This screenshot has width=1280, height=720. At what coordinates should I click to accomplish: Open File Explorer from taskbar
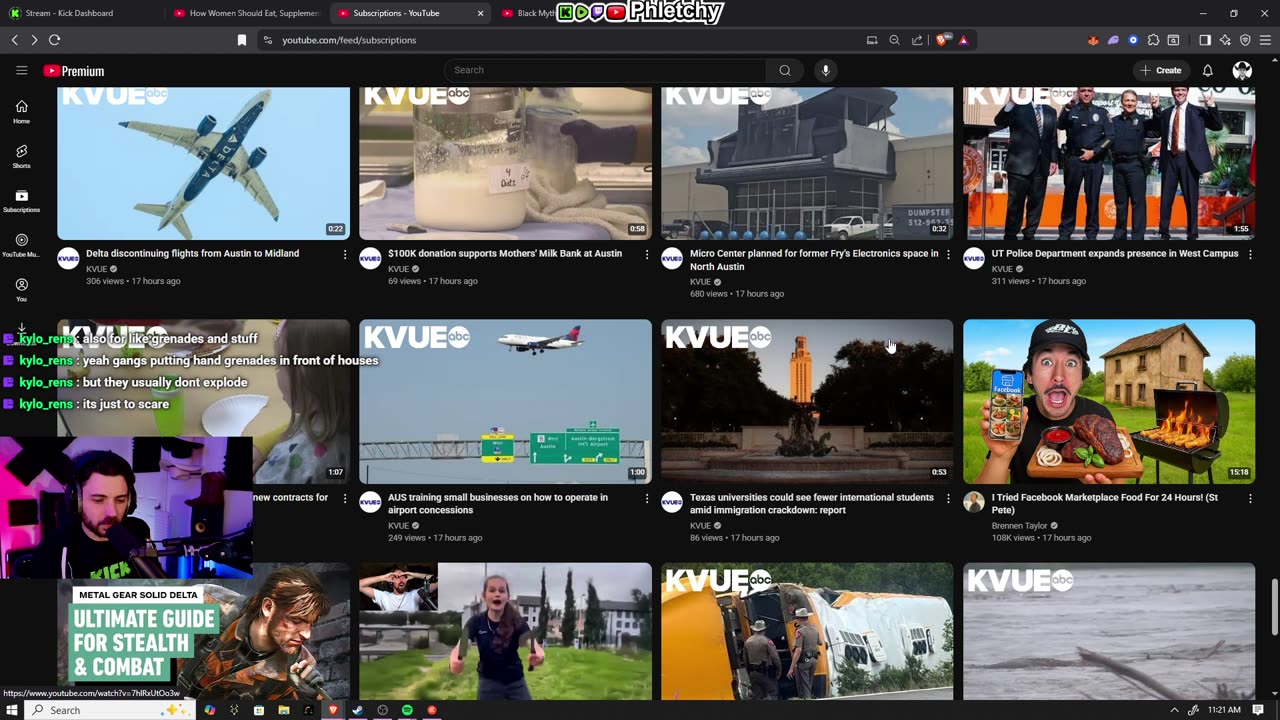tap(283, 710)
